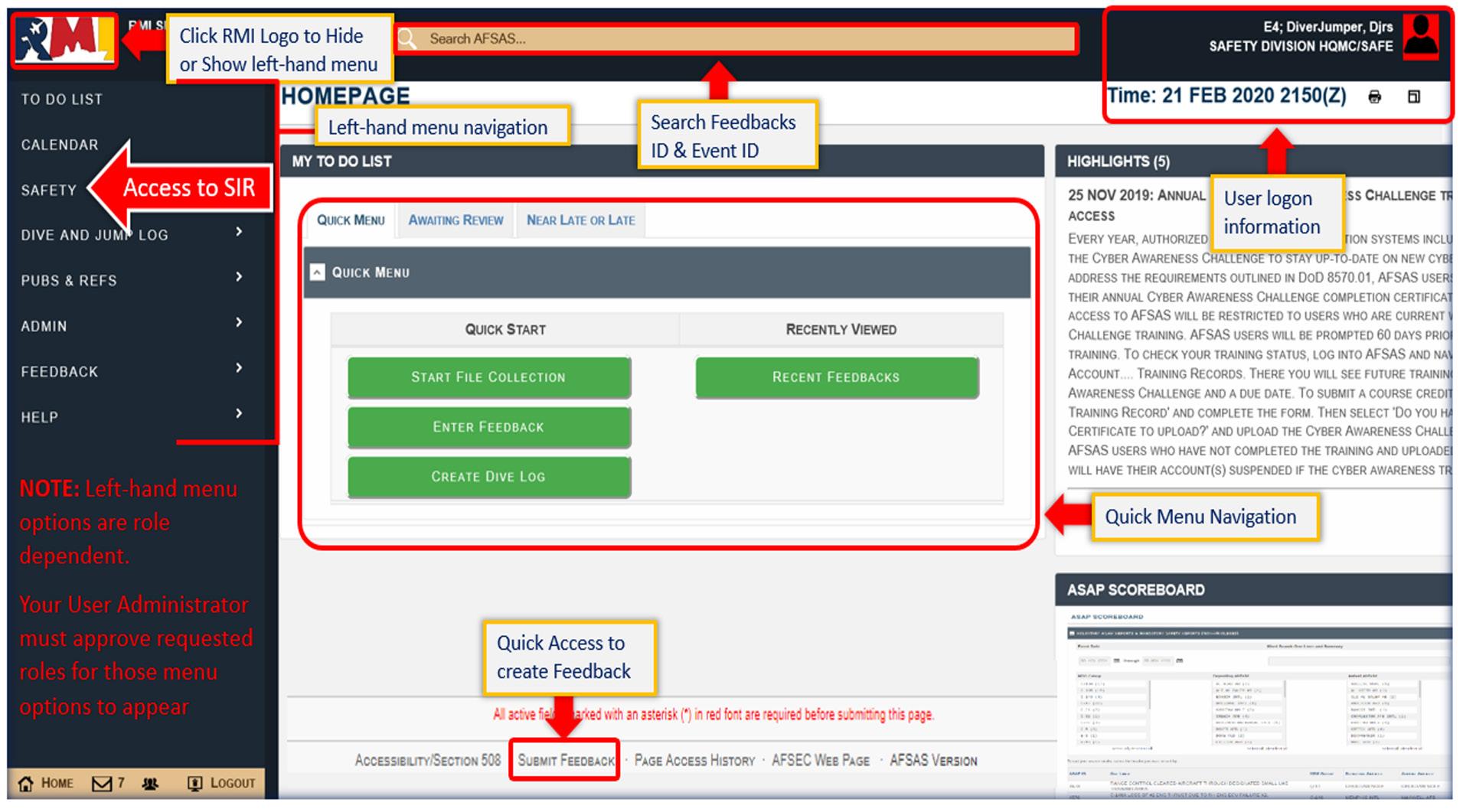Select Feedback menu item
The image size is (1463, 812).
[60, 372]
